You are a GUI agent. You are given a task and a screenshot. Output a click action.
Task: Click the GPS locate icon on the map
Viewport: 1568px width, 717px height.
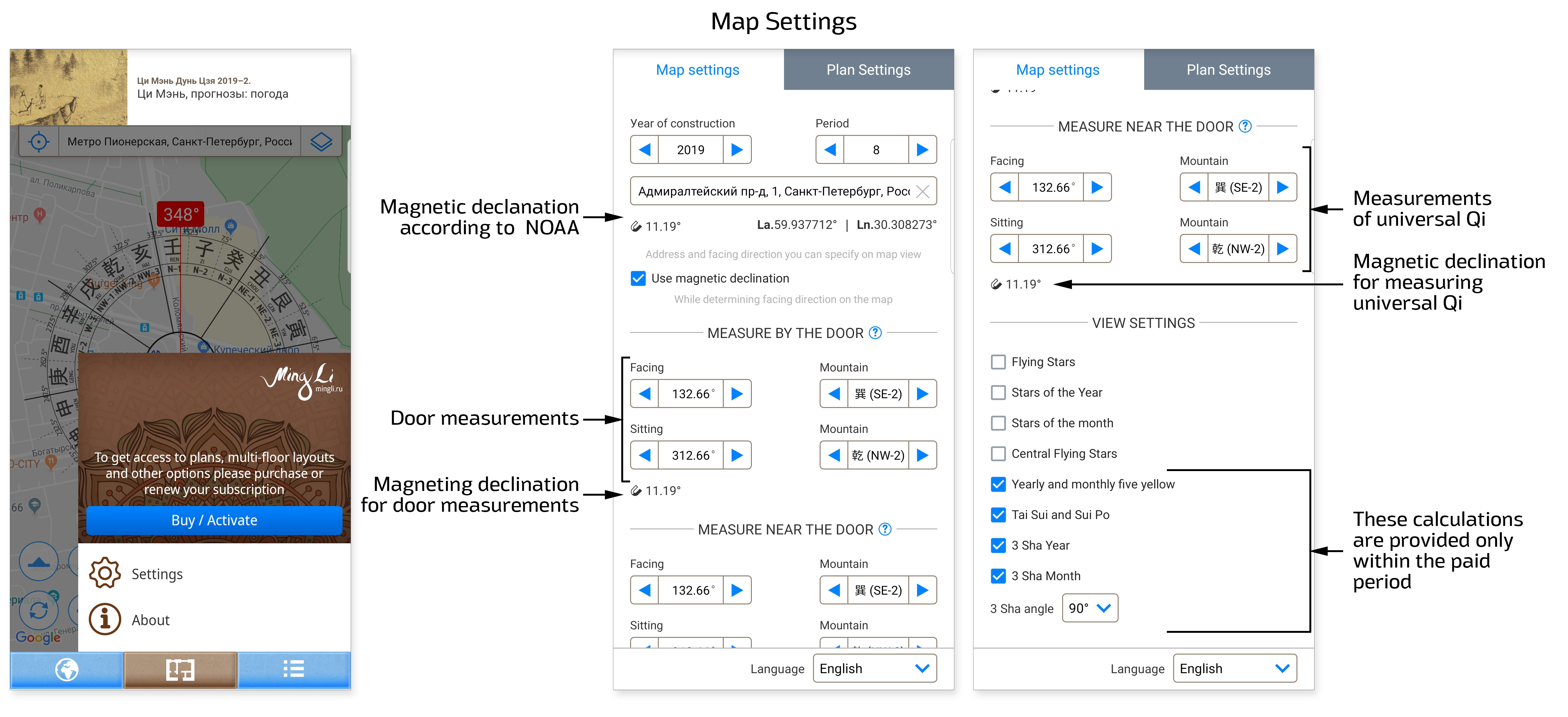point(39,142)
